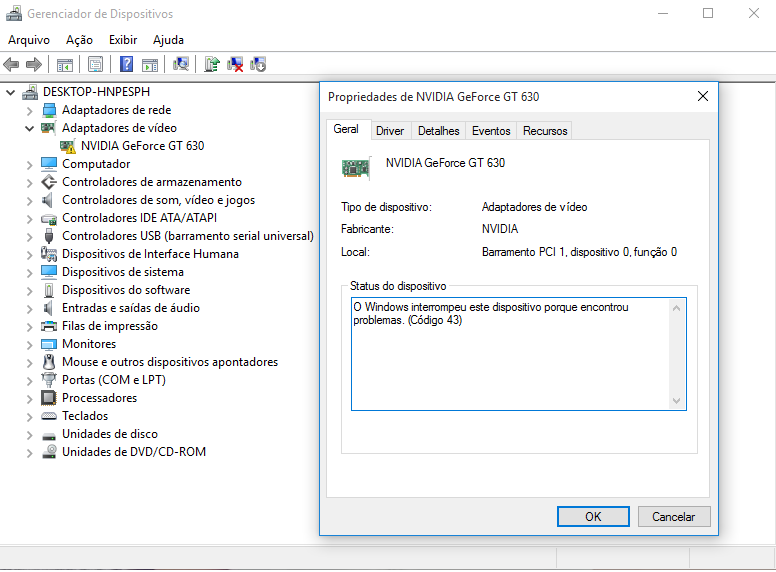
Task: Click scroll down arrow in device status box
Action: tap(677, 401)
